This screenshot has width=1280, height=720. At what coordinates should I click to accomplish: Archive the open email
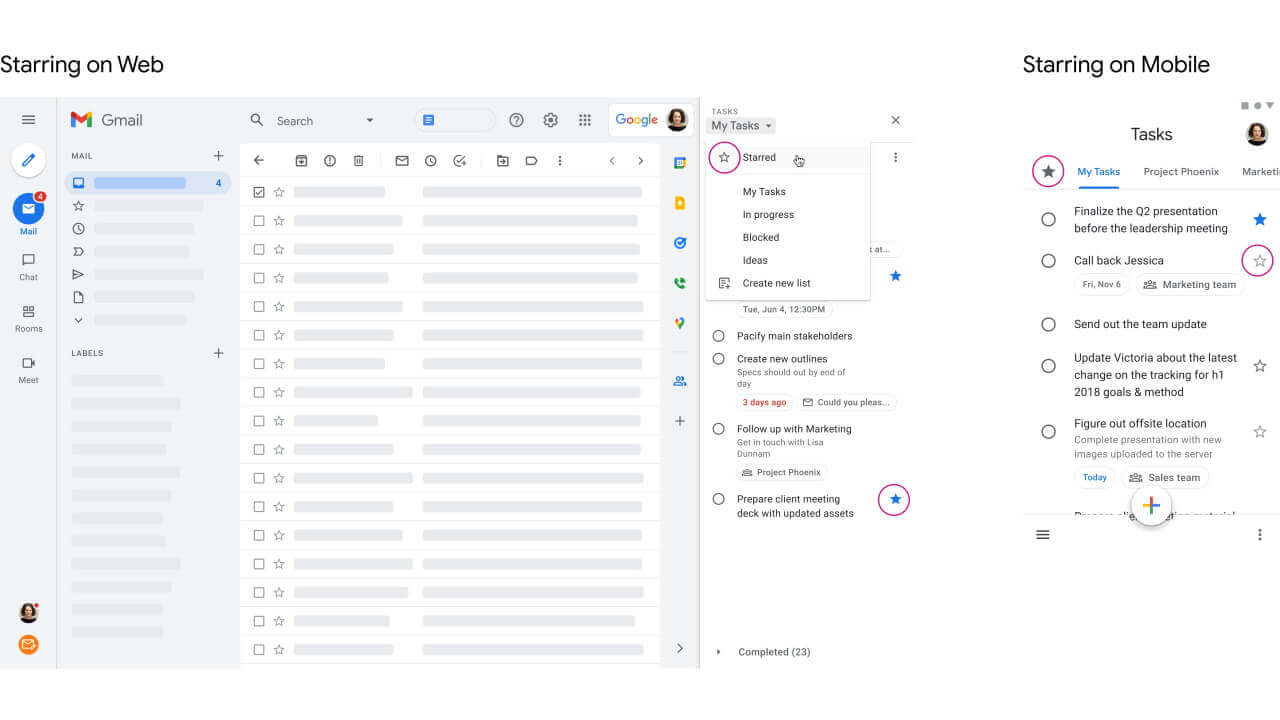[x=301, y=160]
